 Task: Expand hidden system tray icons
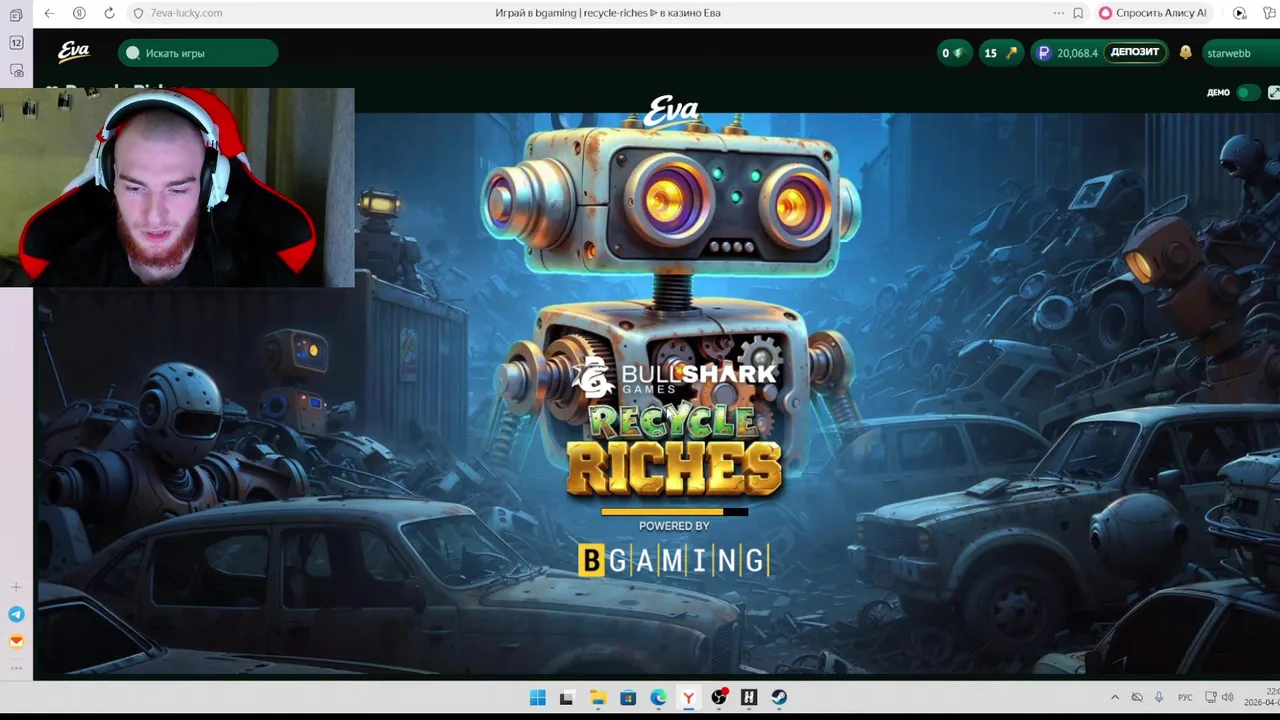[x=1115, y=697]
